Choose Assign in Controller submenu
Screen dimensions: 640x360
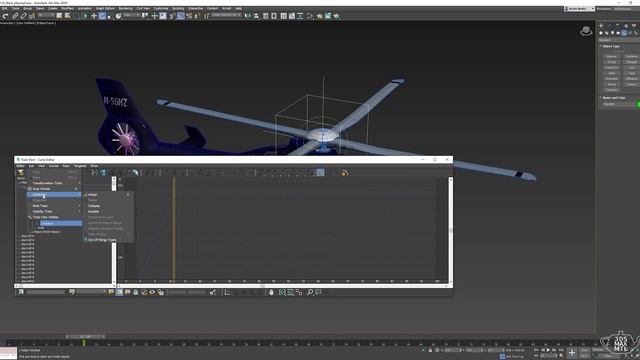(x=108, y=195)
